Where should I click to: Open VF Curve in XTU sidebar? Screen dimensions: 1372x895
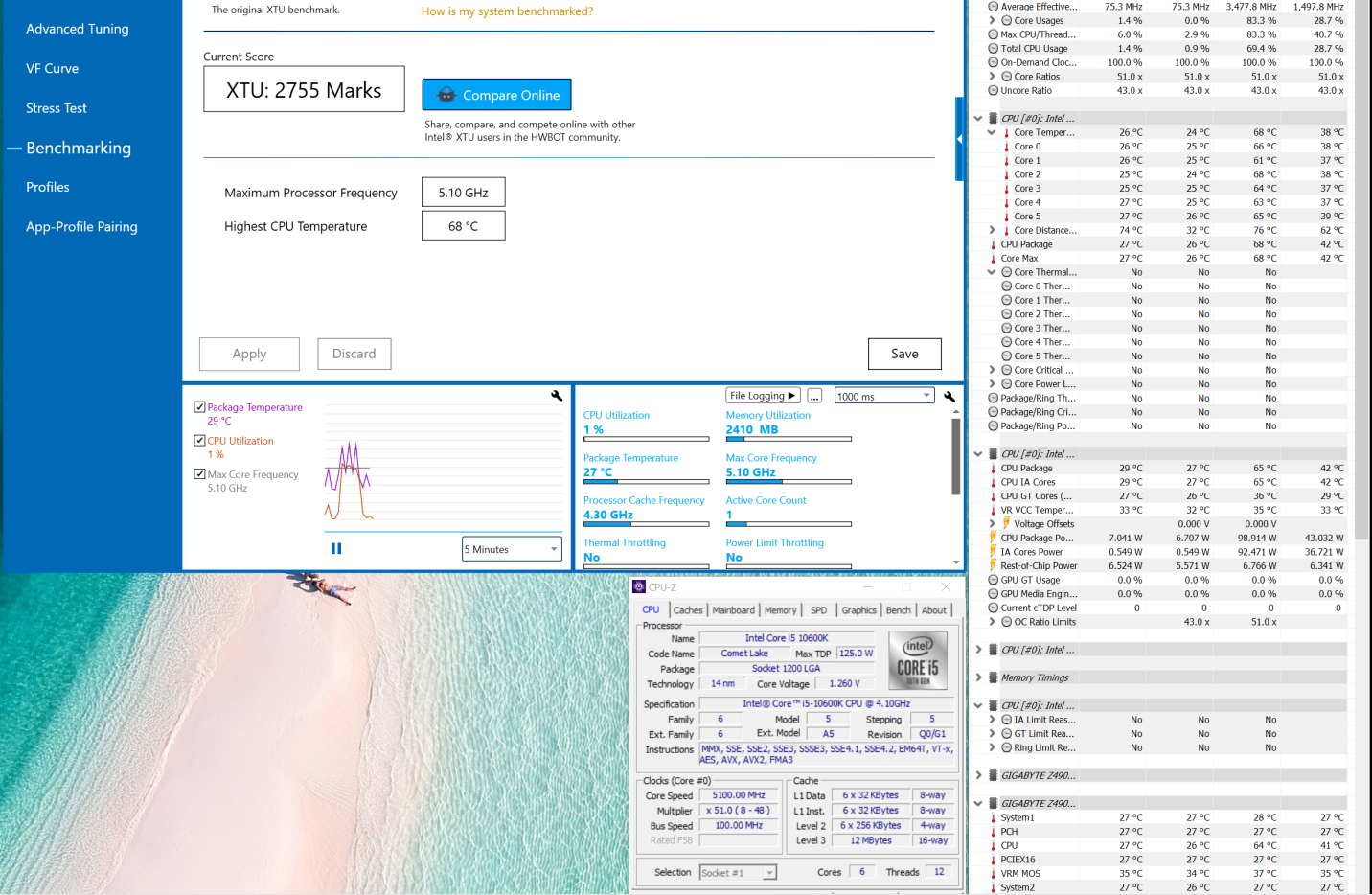pyautogui.click(x=53, y=69)
